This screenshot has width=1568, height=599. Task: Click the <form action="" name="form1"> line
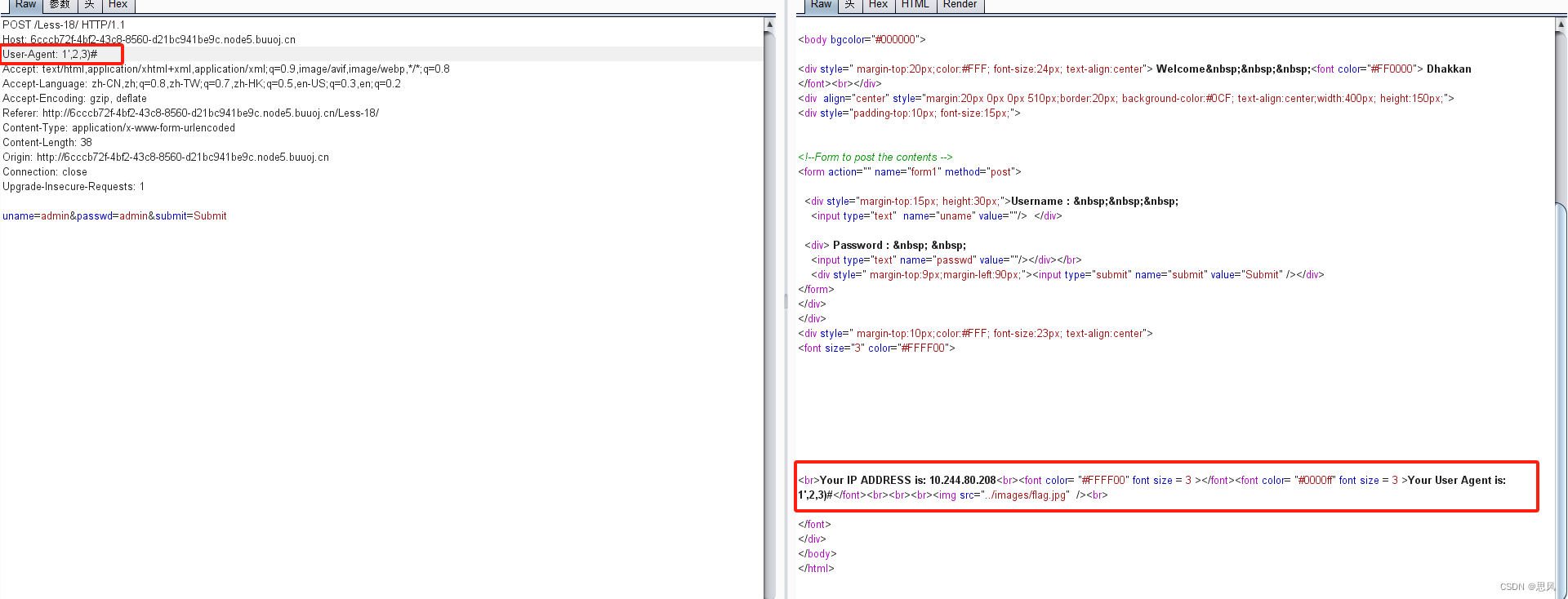pyautogui.click(x=909, y=172)
